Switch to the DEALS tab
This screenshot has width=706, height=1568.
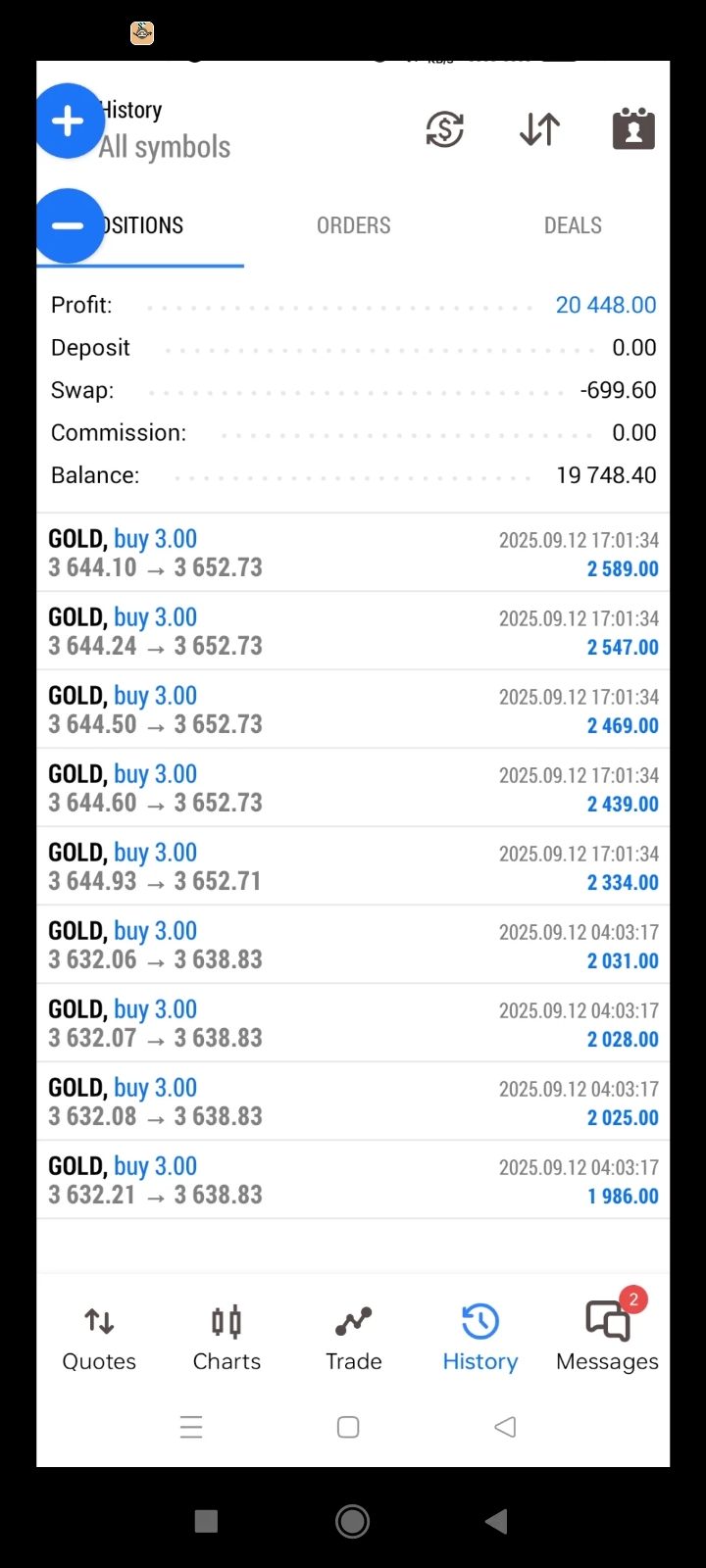[573, 225]
